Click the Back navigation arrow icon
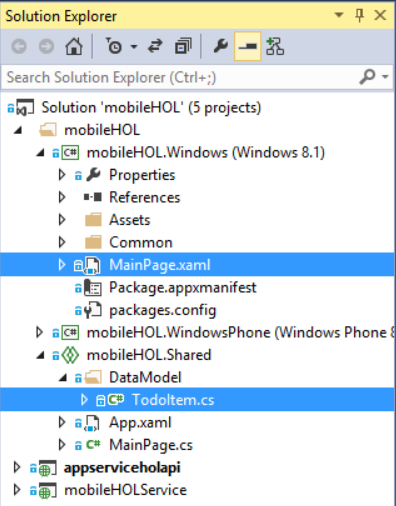The height and width of the screenshot is (506, 396). tap(19, 46)
